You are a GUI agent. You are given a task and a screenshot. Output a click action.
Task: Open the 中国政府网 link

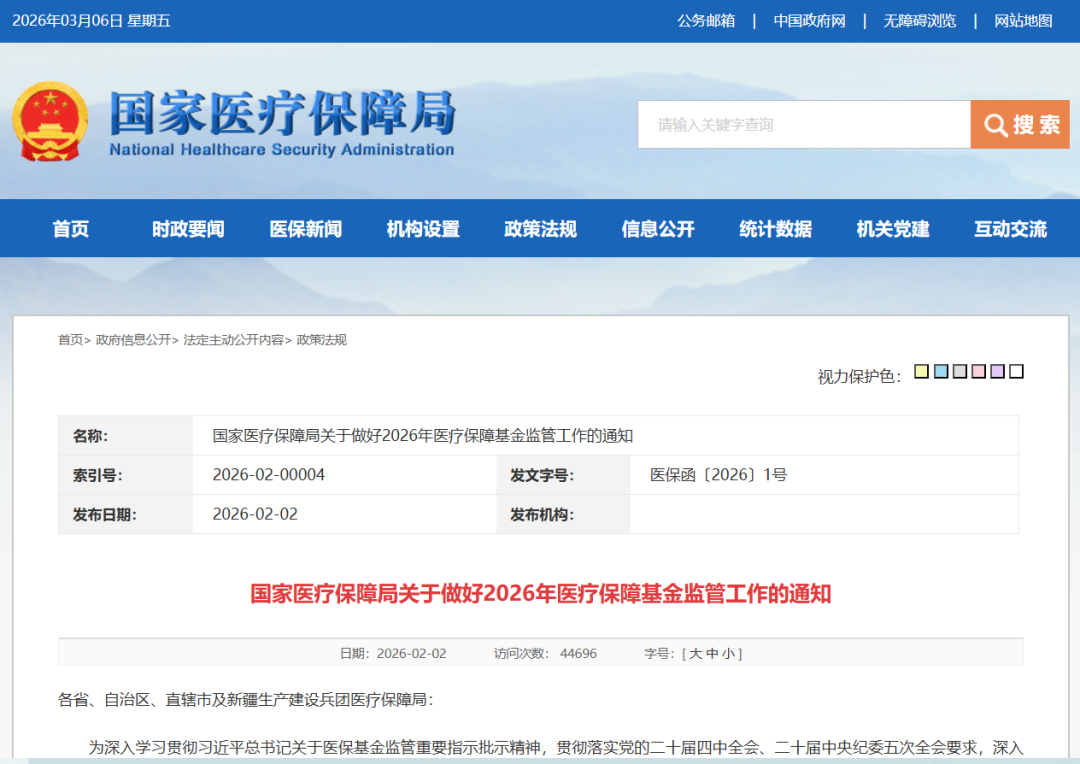pyautogui.click(x=809, y=21)
